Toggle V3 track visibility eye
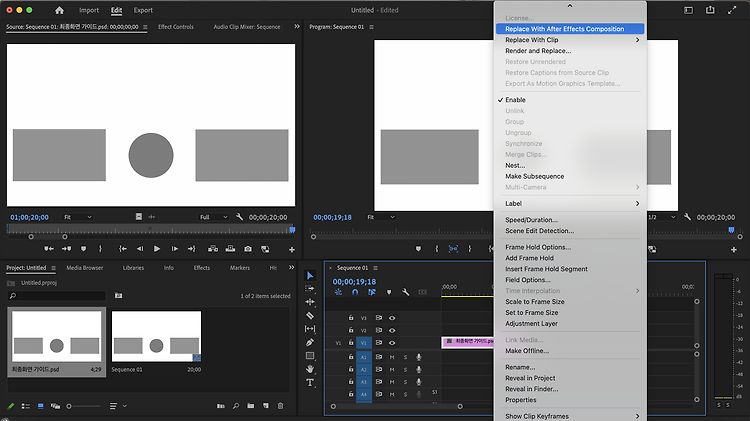 [x=392, y=318]
